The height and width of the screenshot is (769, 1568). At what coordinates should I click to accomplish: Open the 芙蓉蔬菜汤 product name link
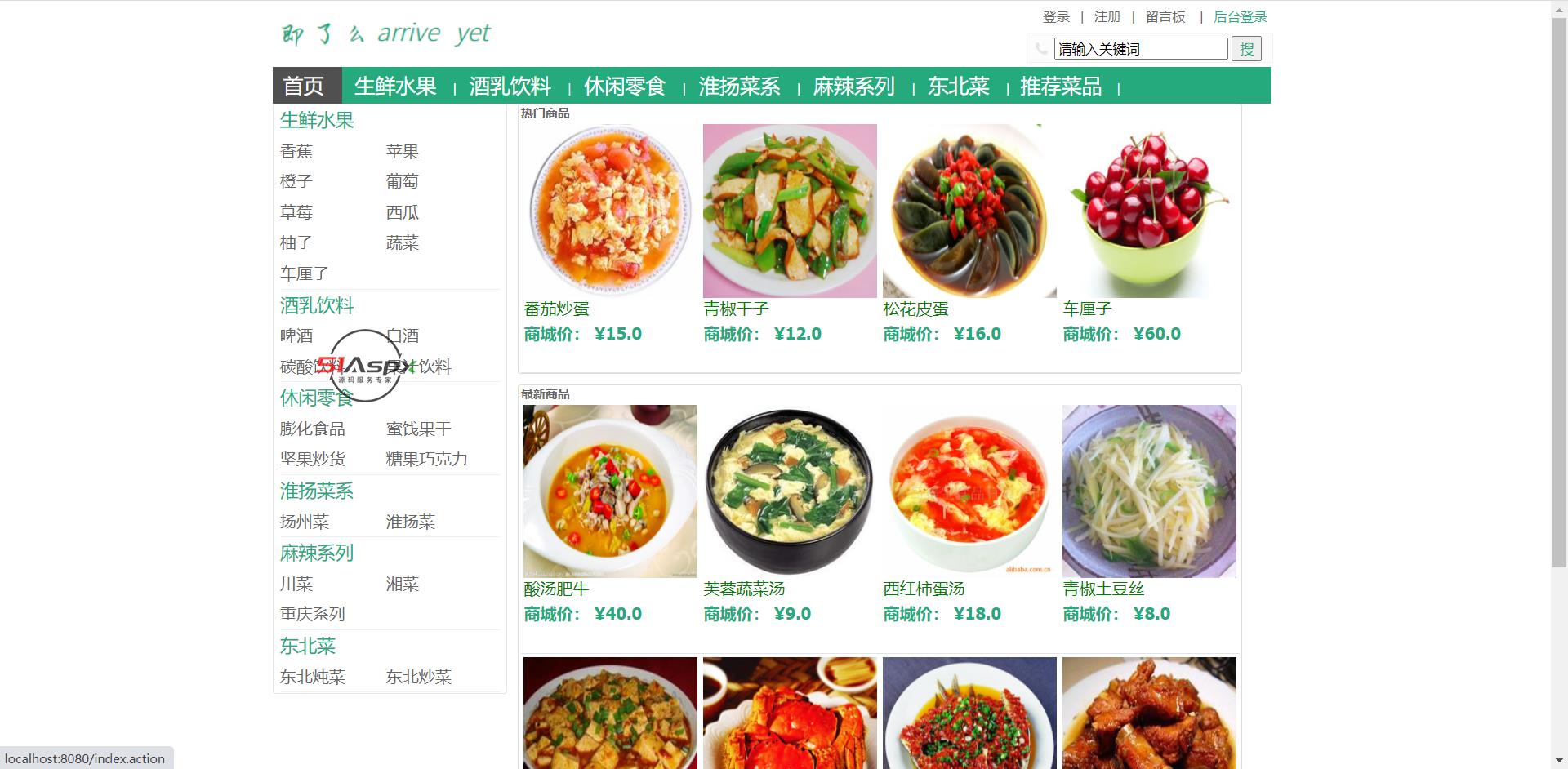pos(744,589)
